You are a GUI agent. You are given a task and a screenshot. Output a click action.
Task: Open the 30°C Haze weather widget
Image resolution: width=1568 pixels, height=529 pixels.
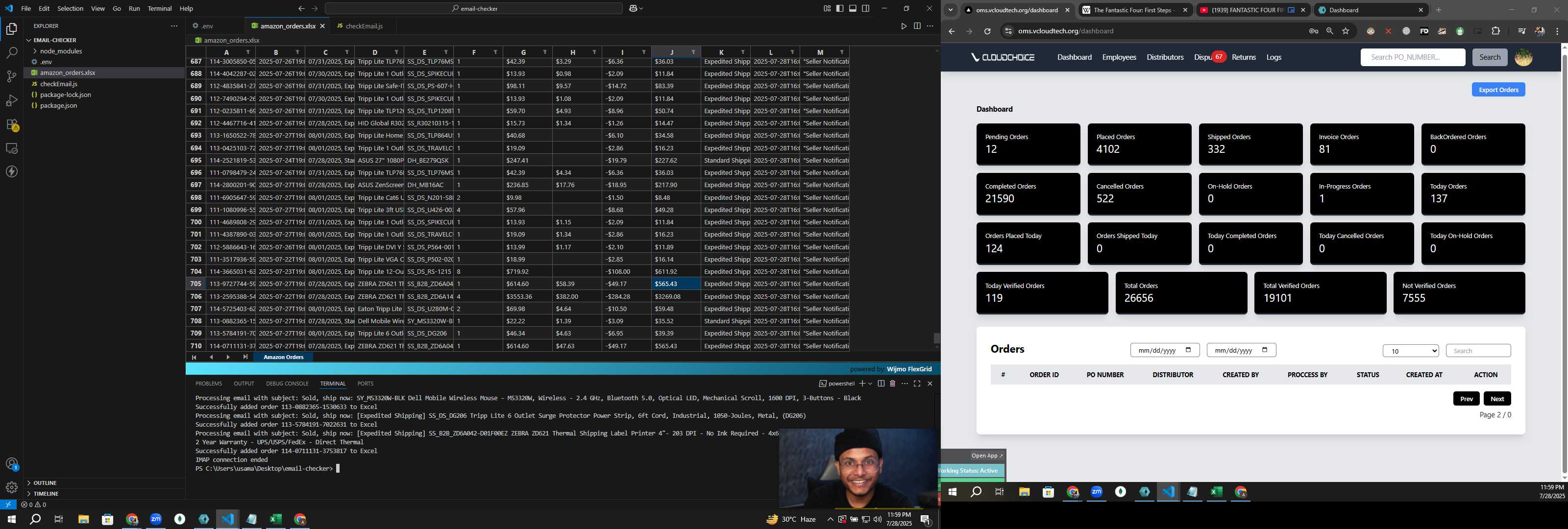tap(791, 519)
